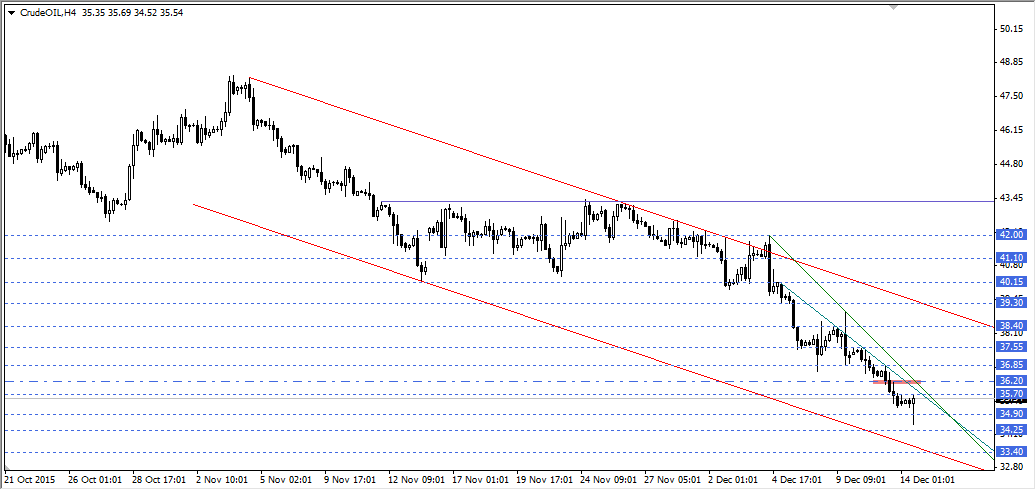Select the 40.15 horizontal level label
Image resolution: width=1036 pixels, height=490 pixels.
[x=1011, y=282]
